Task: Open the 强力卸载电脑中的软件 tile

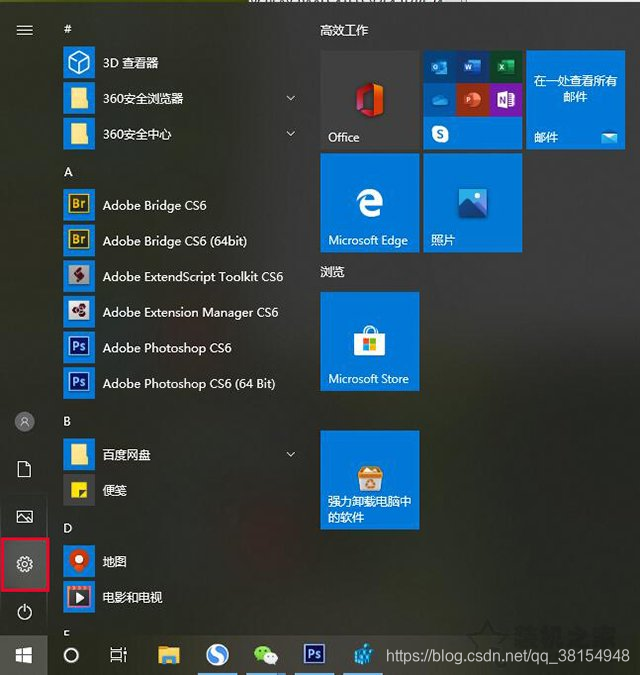Action: 370,480
